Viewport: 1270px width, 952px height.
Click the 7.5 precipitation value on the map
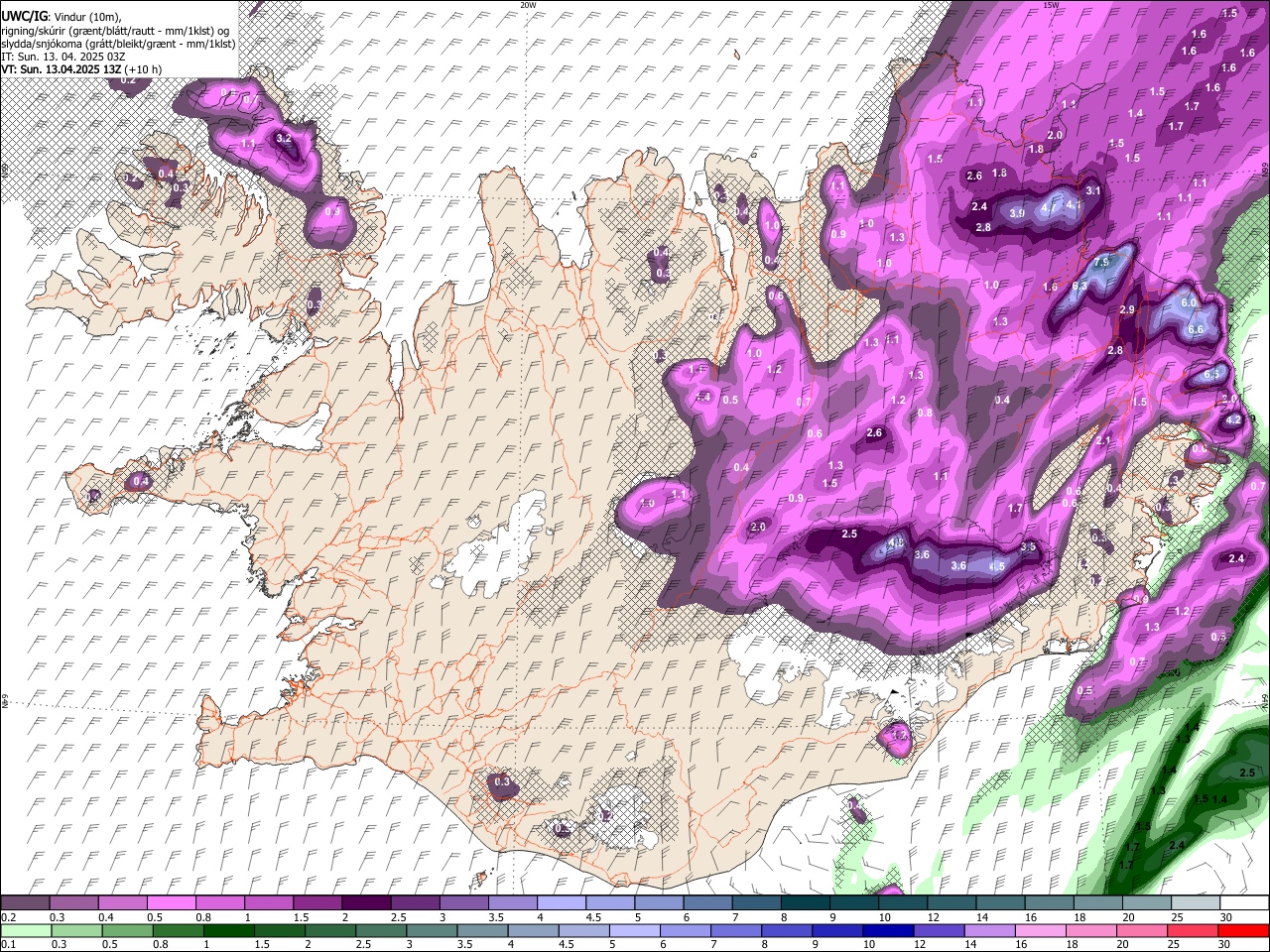[x=1101, y=263]
